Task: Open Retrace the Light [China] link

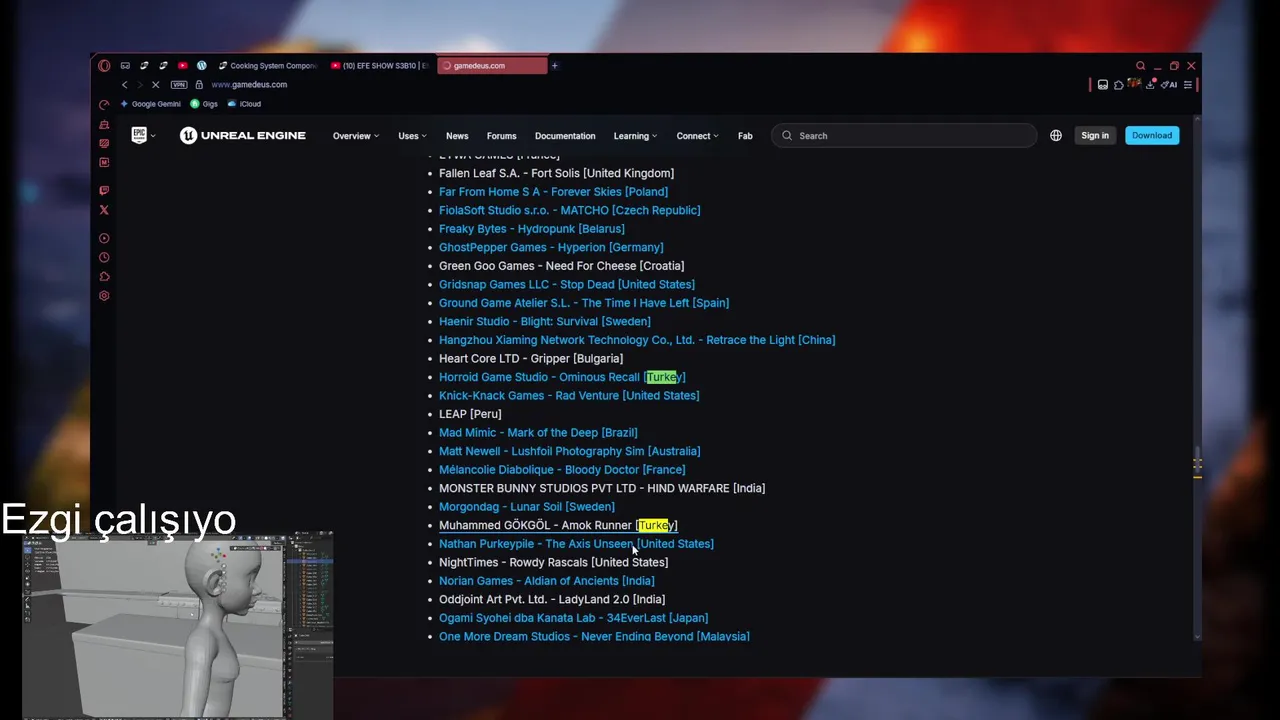Action: tap(637, 340)
